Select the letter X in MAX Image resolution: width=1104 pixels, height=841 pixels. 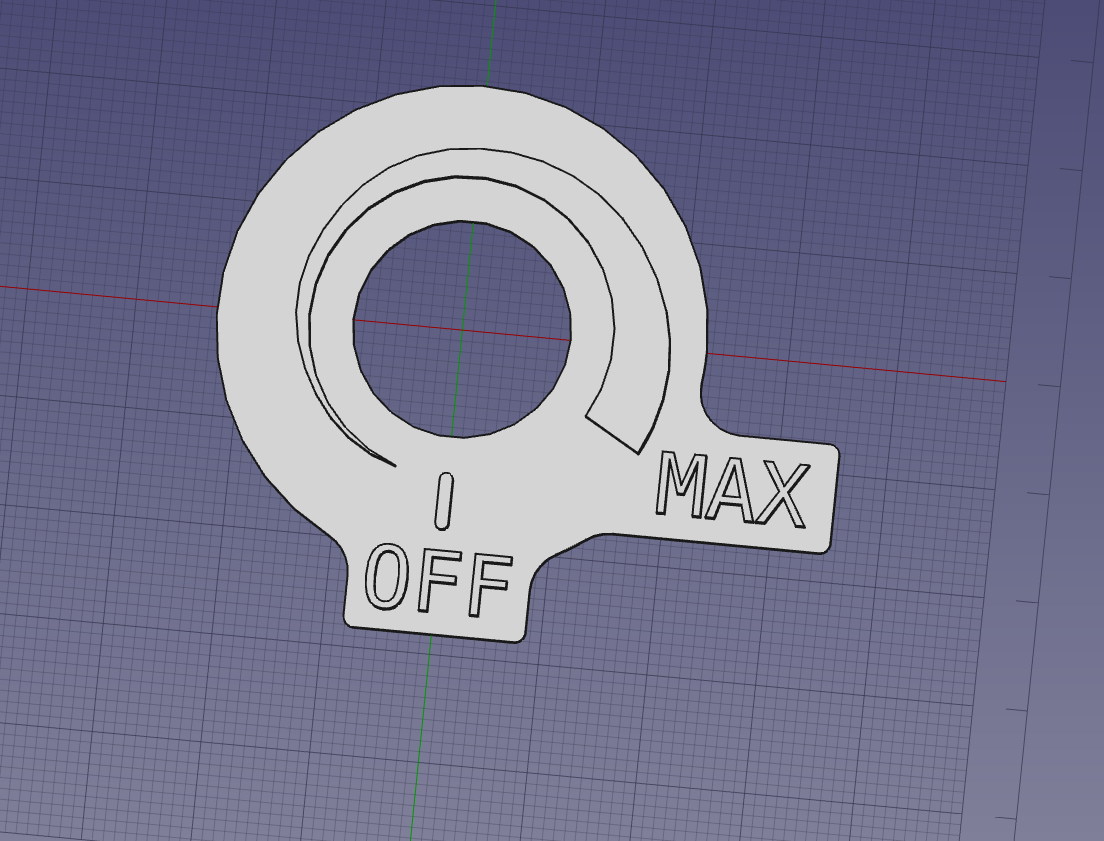[783, 496]
